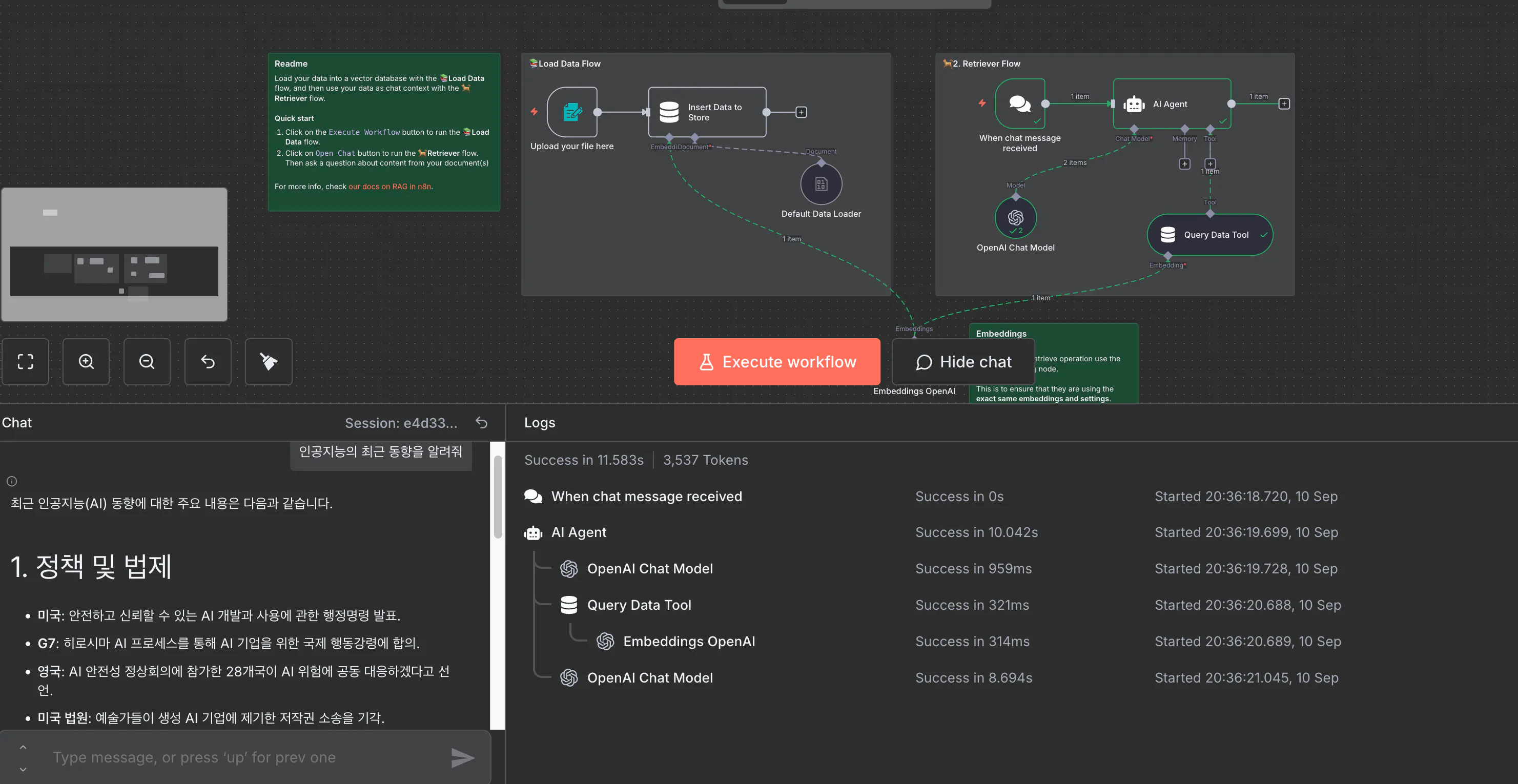The image size is (1518, 784).
Task: Toggle Hide chat button
Action: click(x=963, y=362)
